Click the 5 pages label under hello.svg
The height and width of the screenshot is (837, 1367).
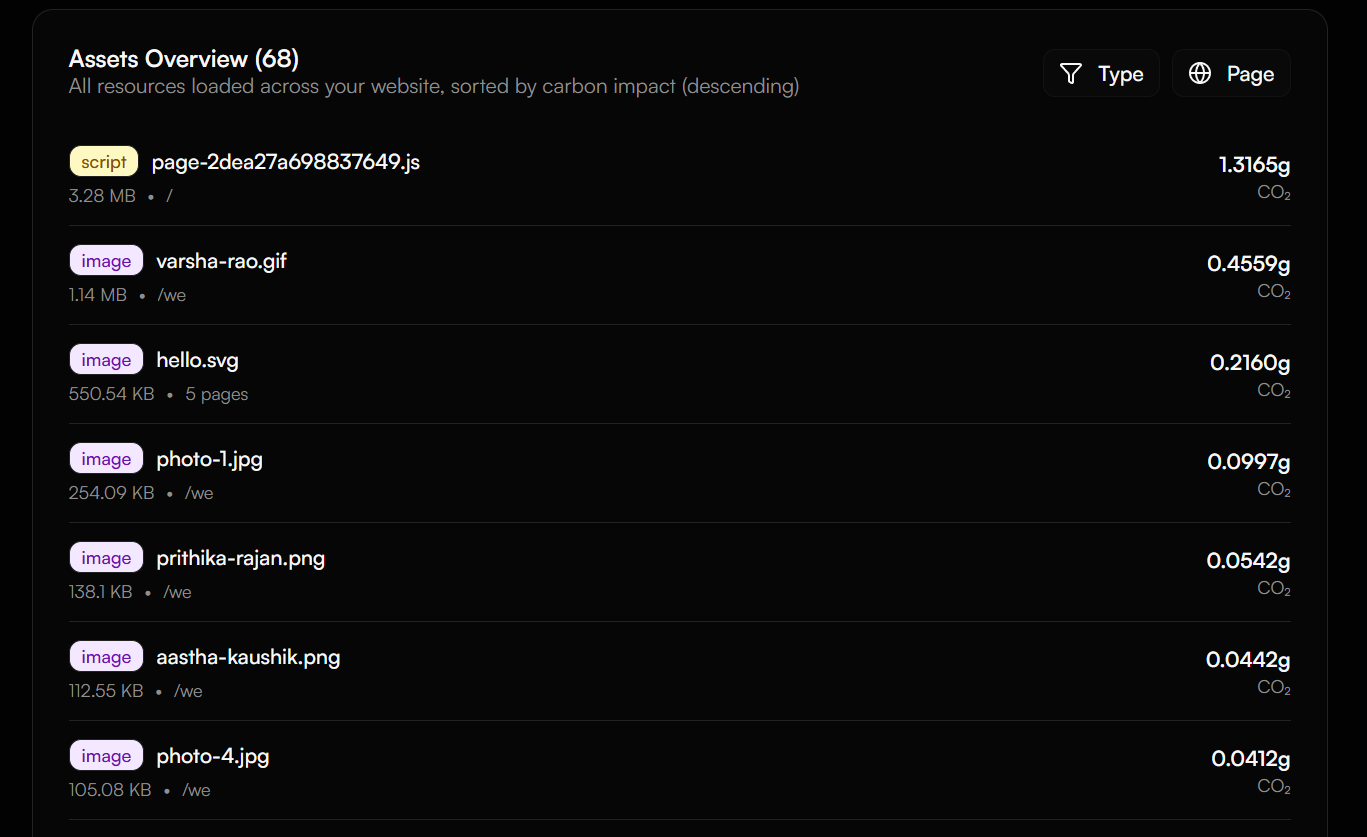(217, 394)
